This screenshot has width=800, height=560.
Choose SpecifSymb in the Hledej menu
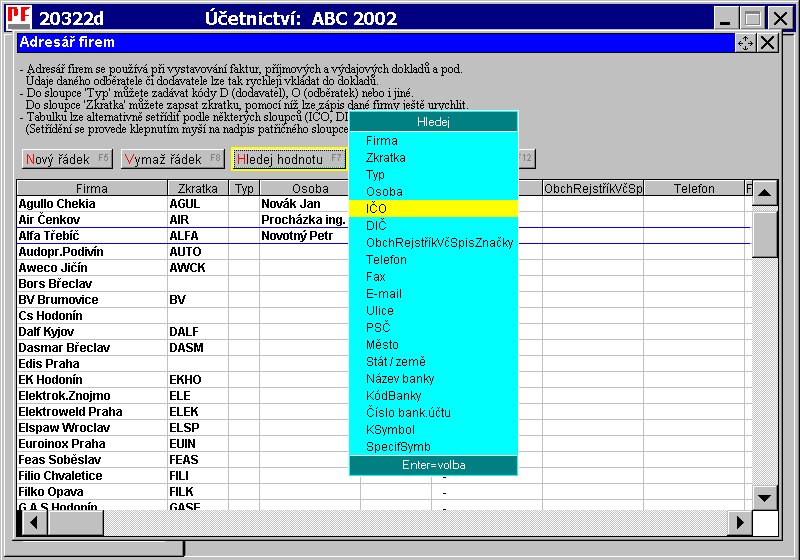(433, 447)
